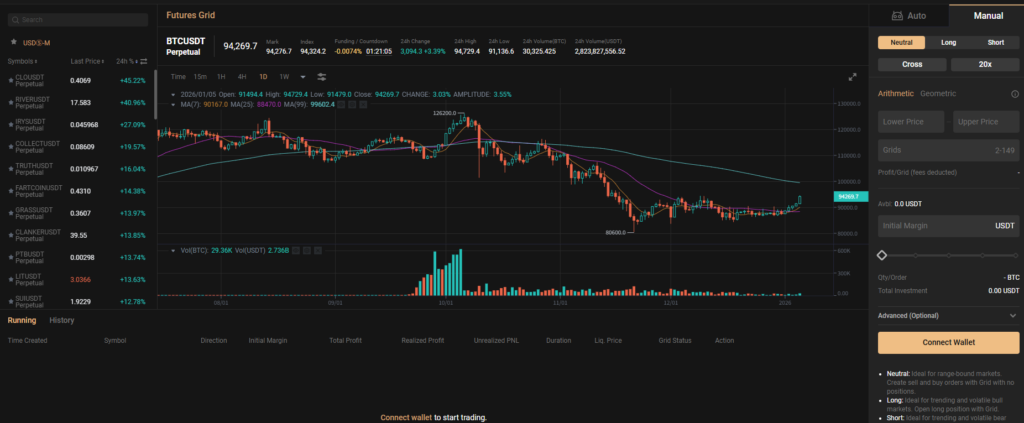Click the star next to FARTCOINUSDT

10,190
